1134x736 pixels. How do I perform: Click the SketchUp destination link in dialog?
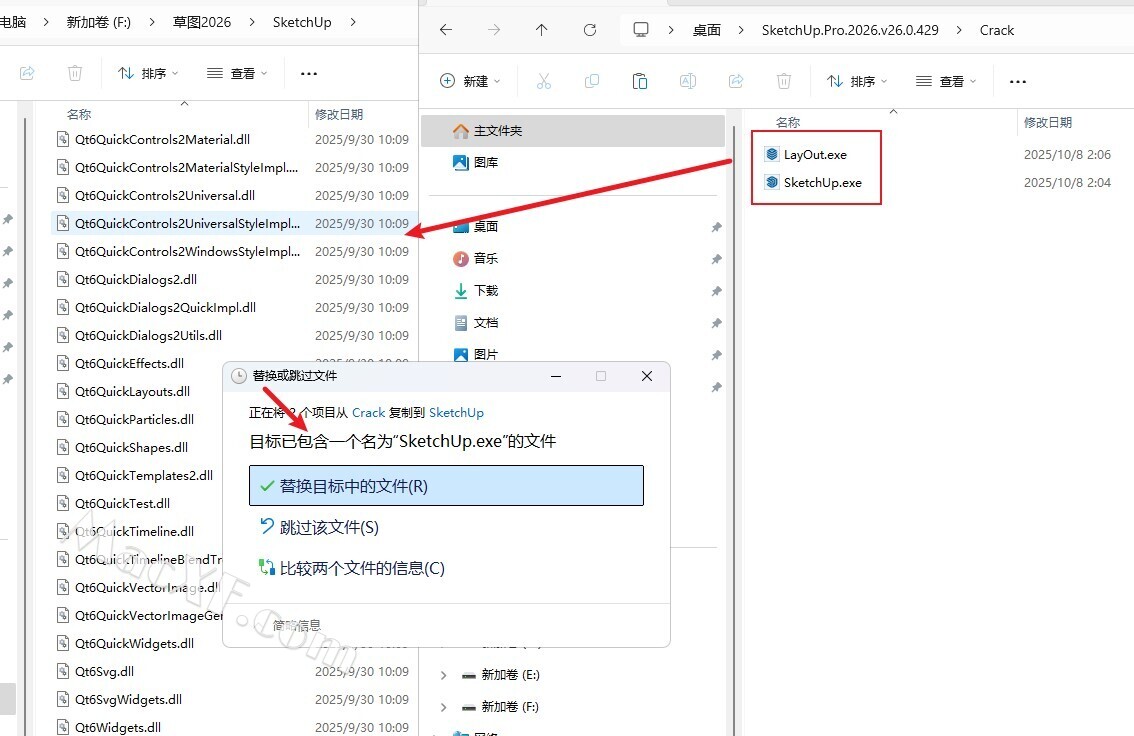pyautogui.click(x=456, y=412)
